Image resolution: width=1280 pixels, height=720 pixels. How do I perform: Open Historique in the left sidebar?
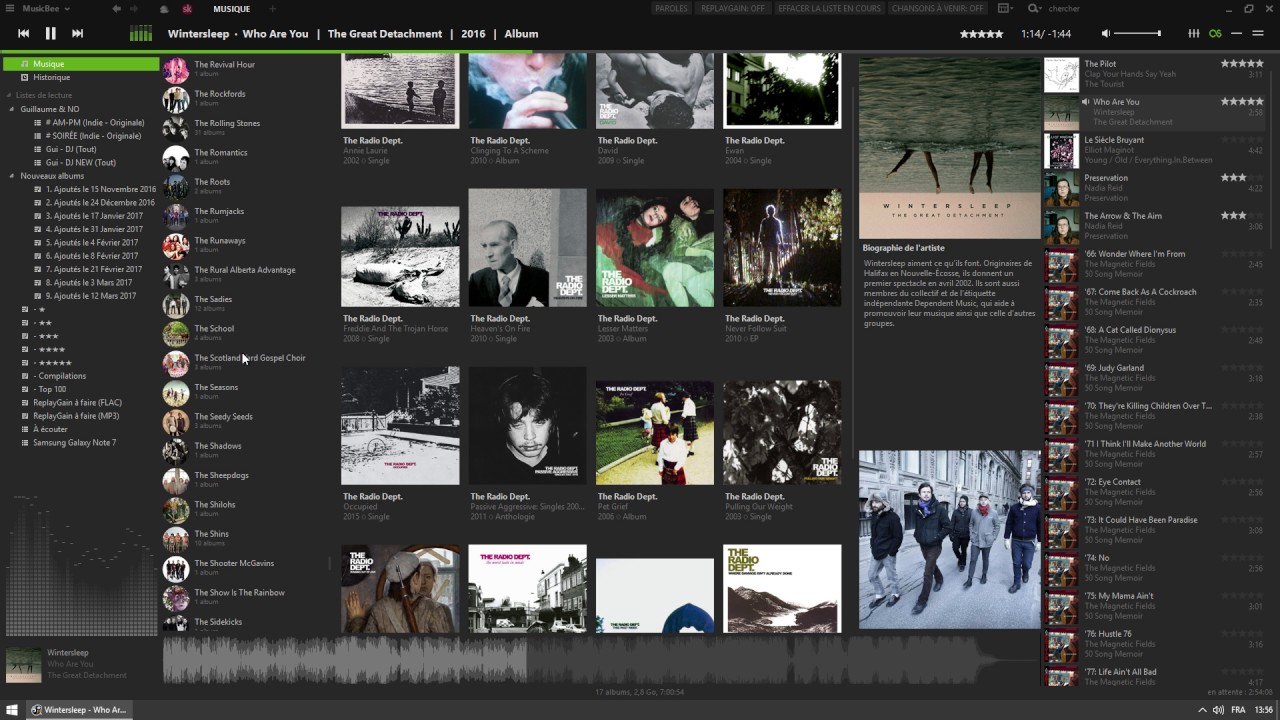tap(51, 77)
